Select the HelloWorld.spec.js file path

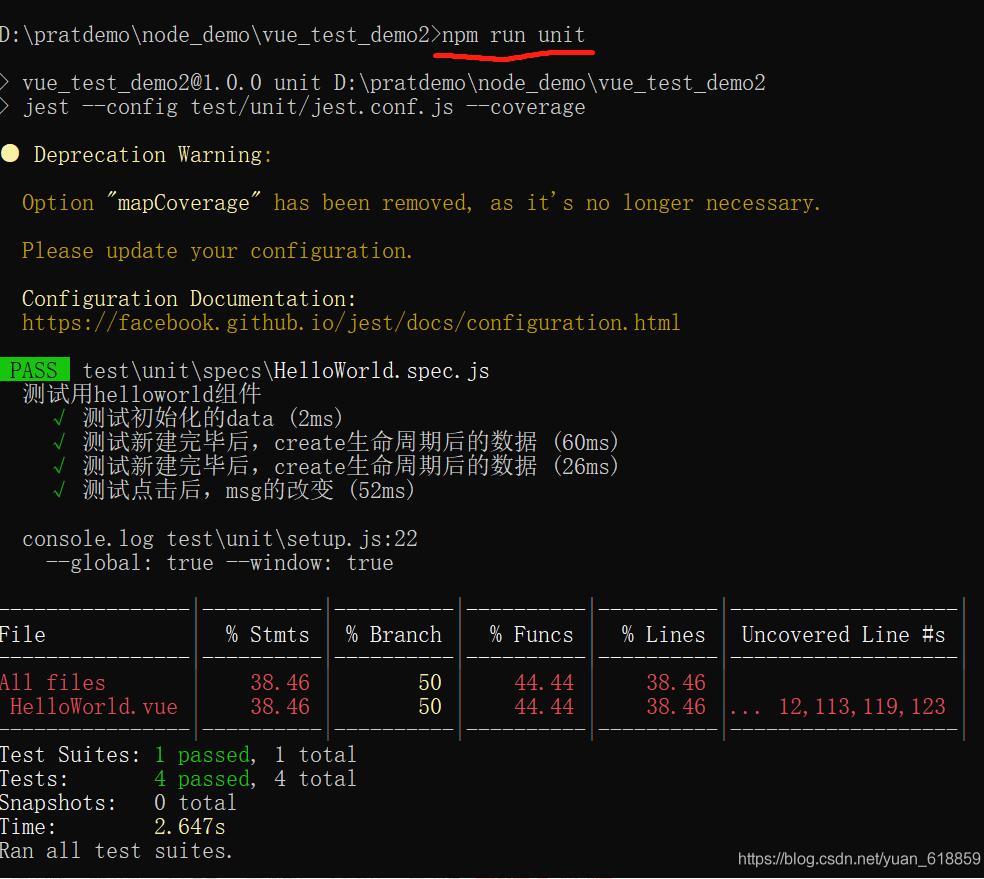click(x=286, y=369)
